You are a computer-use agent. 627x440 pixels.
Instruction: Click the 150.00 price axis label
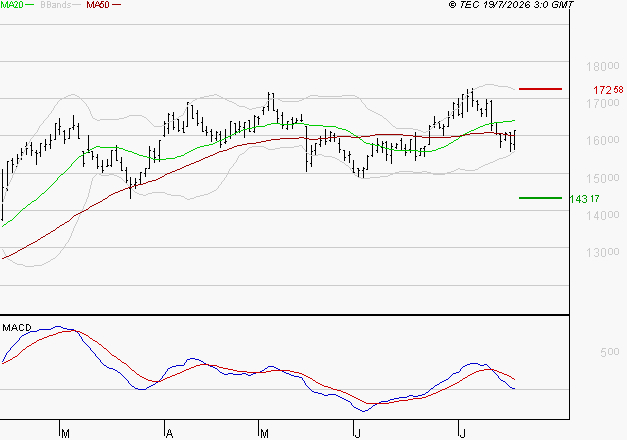603,178
